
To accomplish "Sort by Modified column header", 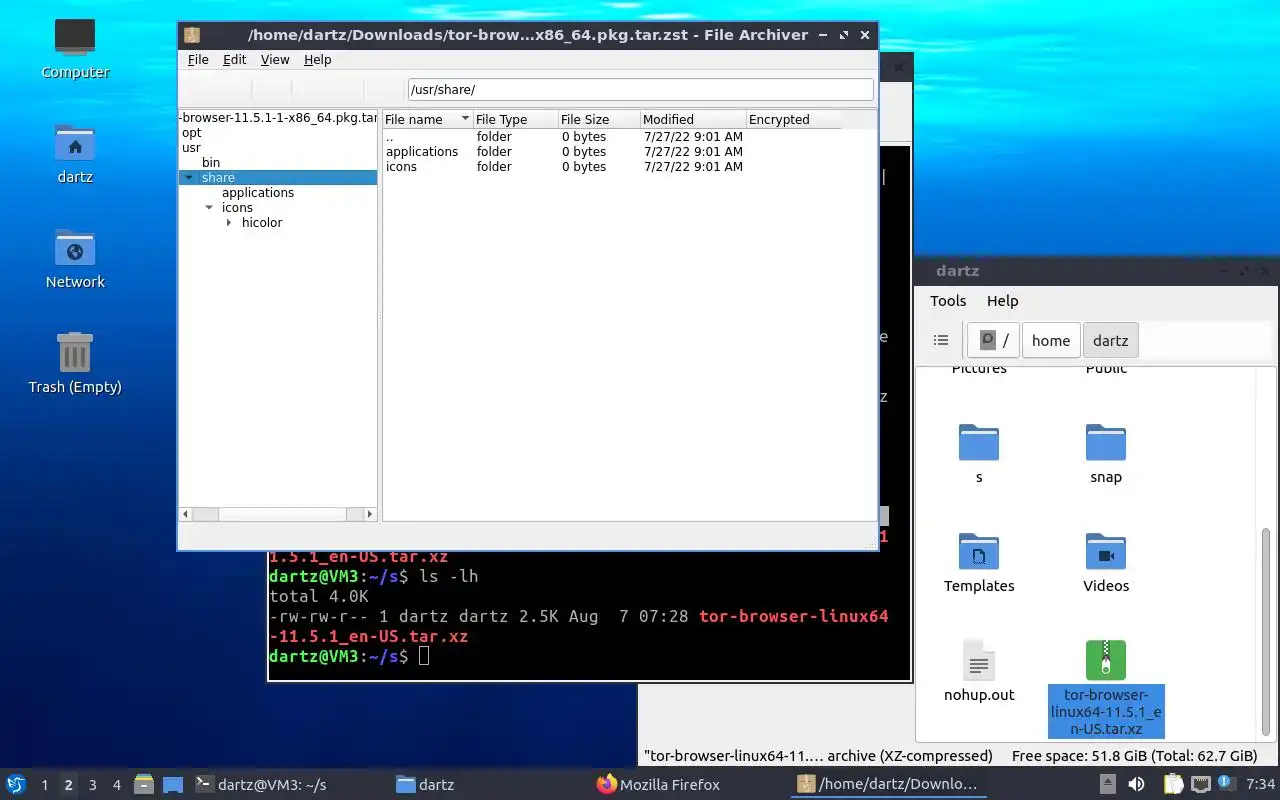I will [x=693, y=119].
